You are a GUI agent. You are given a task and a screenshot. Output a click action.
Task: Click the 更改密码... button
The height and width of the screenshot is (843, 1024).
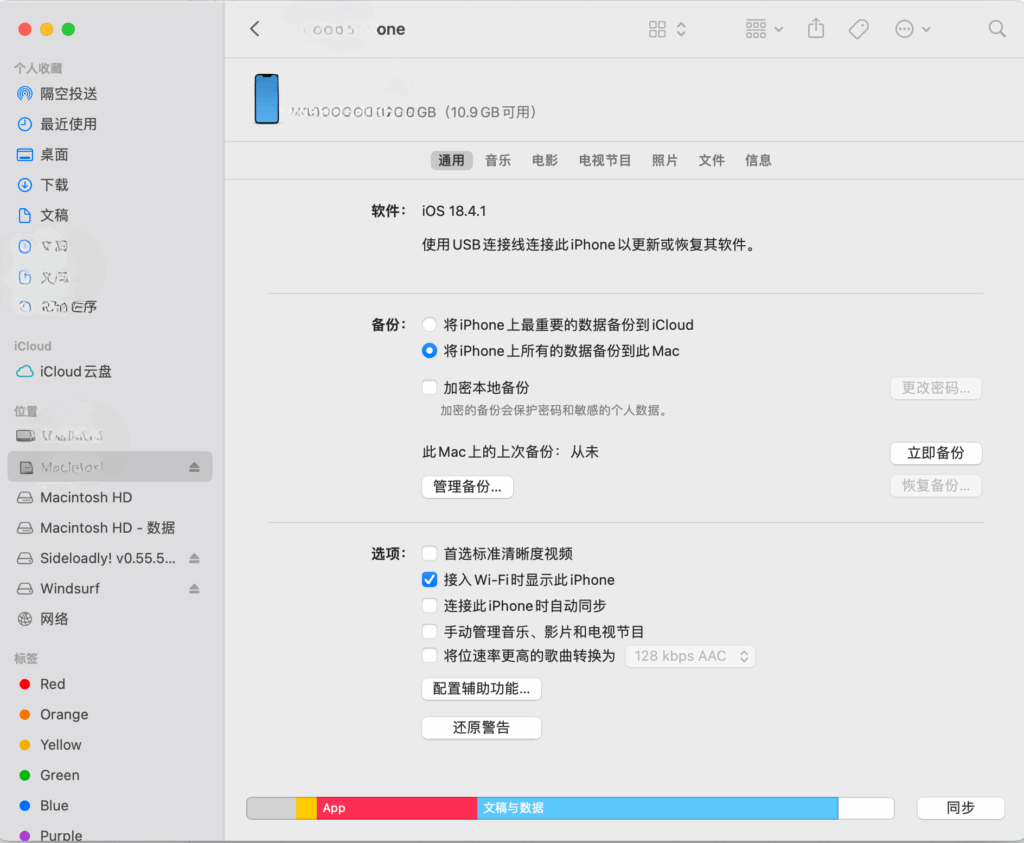(936, 389)
